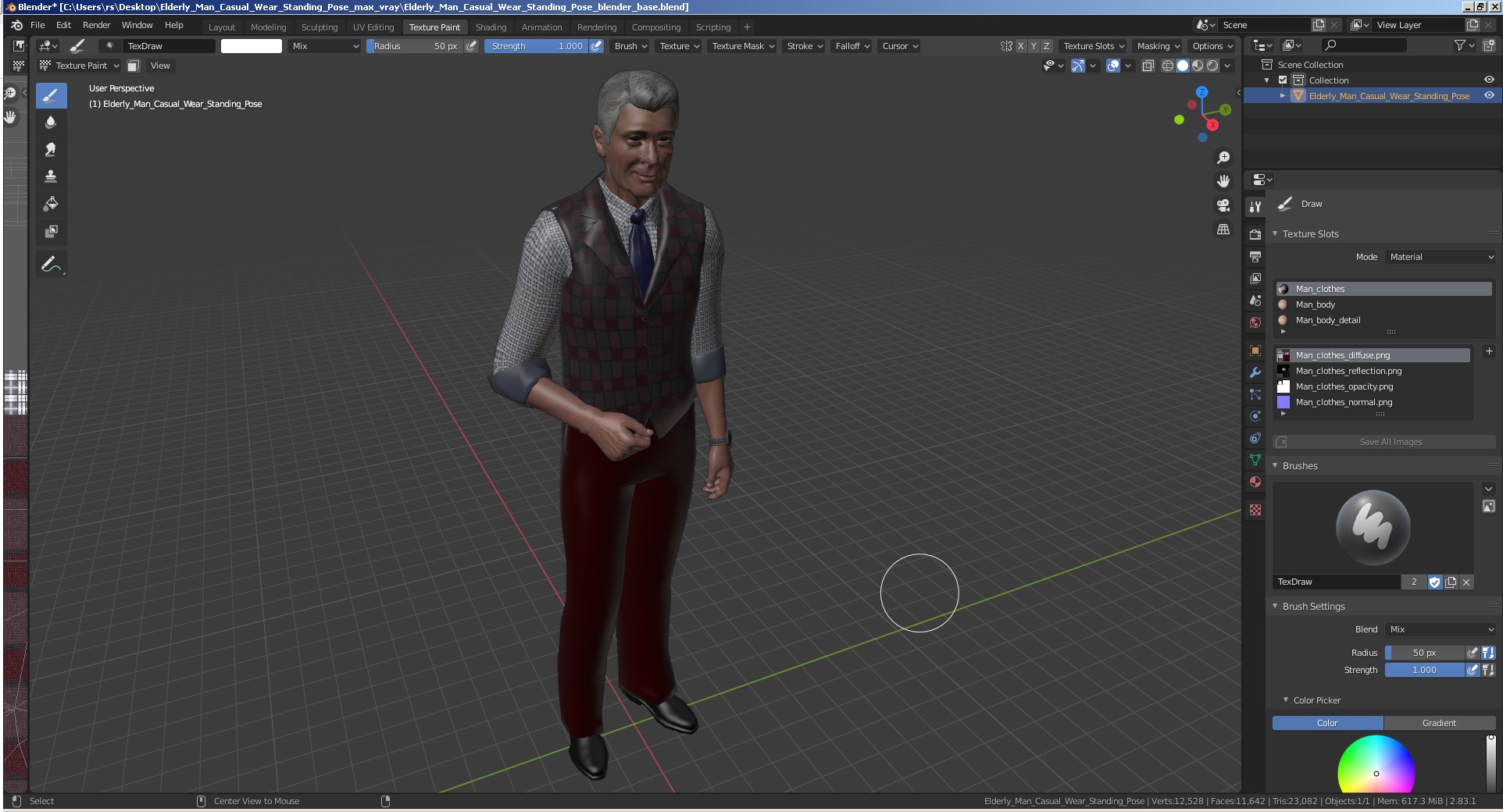Click the TexDraw brush preview thumbnail
The image size is (1503, 812).
point(1373,528)
